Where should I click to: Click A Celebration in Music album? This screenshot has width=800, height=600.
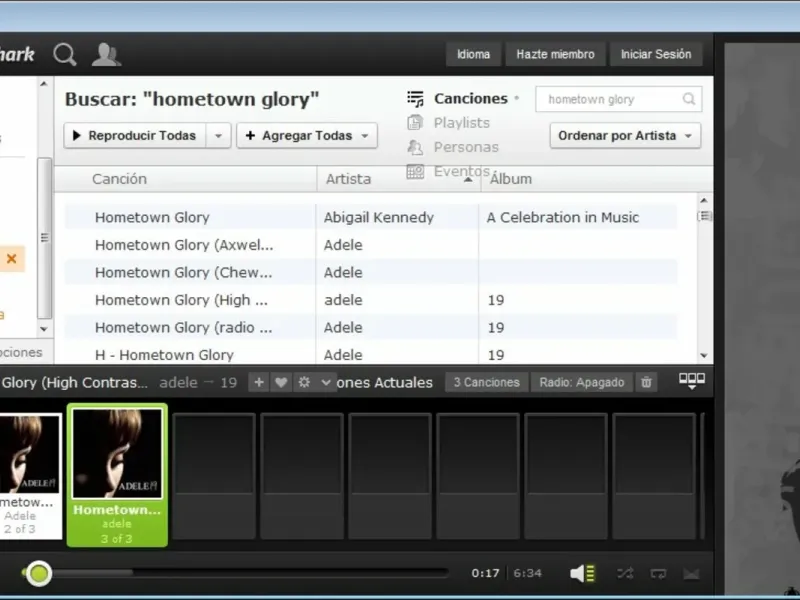coord(563,217)
